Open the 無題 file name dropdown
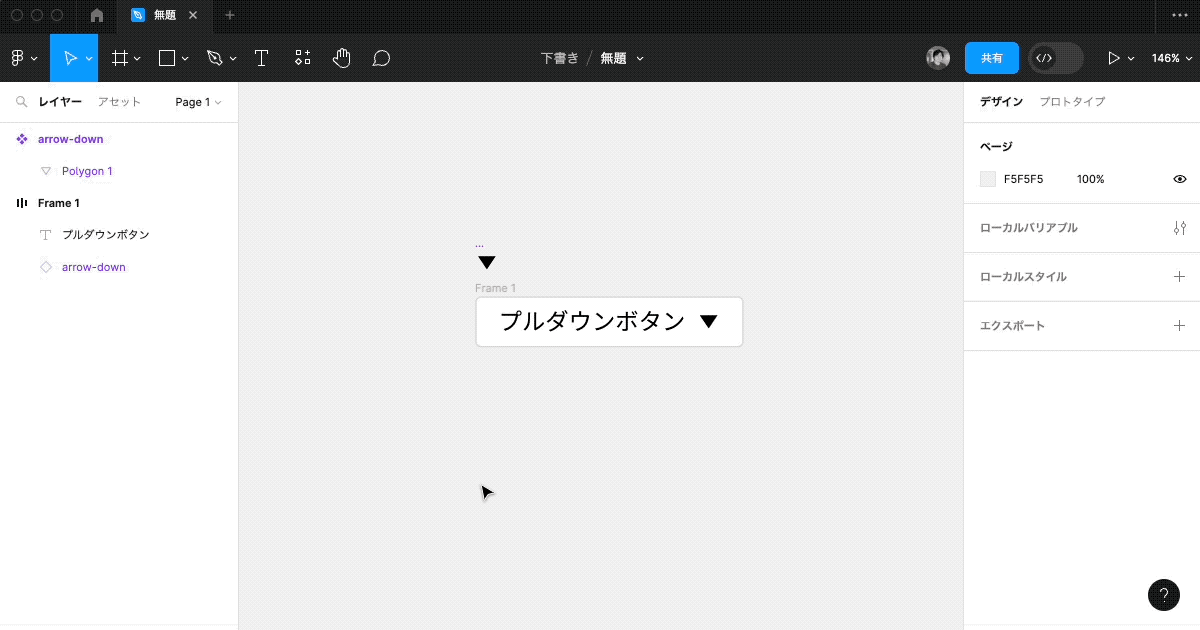The height and width of the screenshot is (630, 1200). (621, 57)
